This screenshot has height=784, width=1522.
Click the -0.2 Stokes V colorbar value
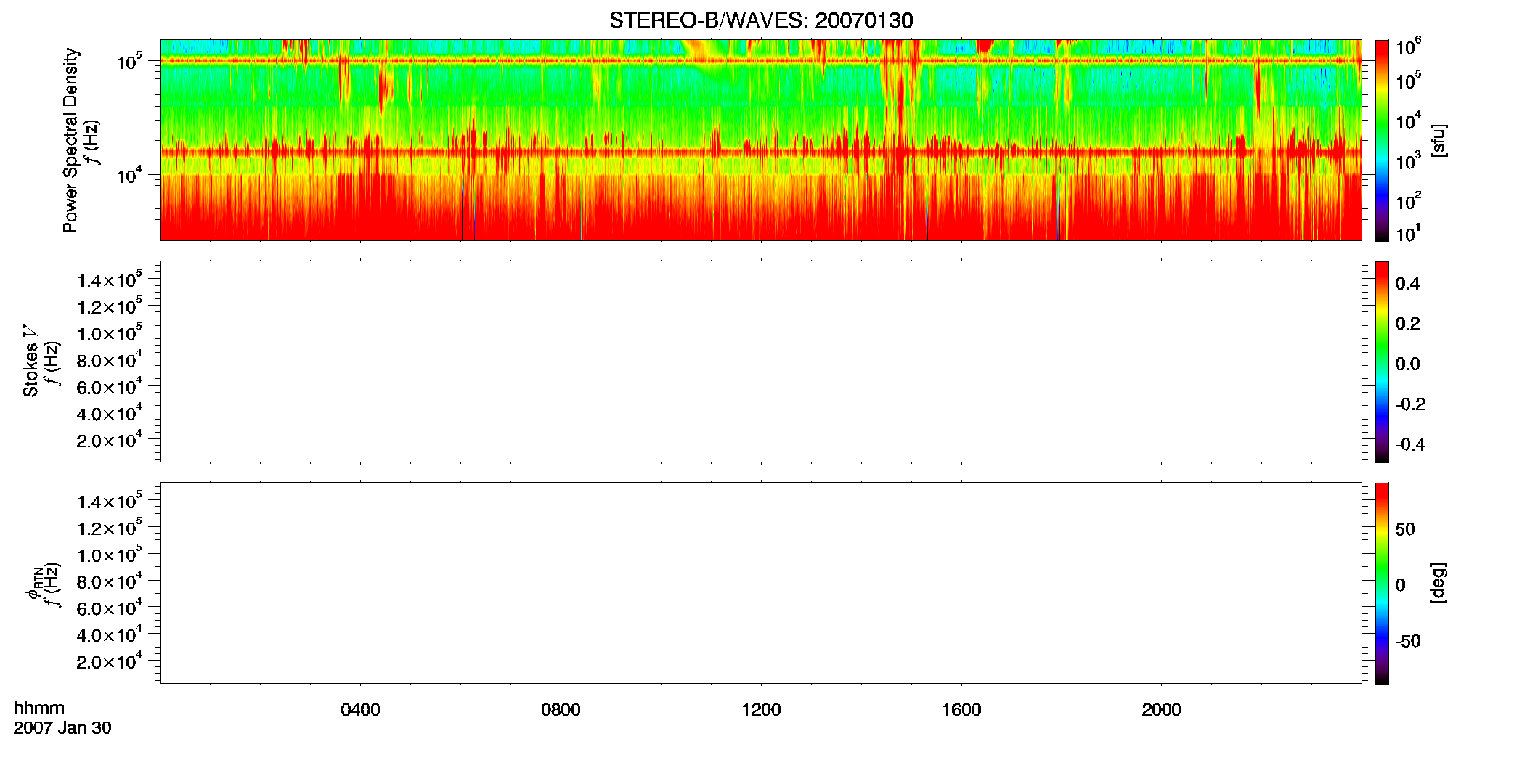coord(1410,404)
